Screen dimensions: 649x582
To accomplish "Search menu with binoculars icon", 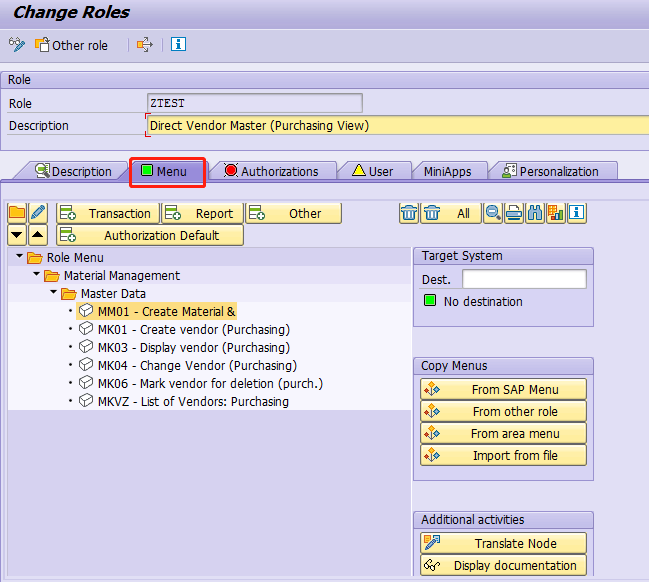I will pos(535,213).
